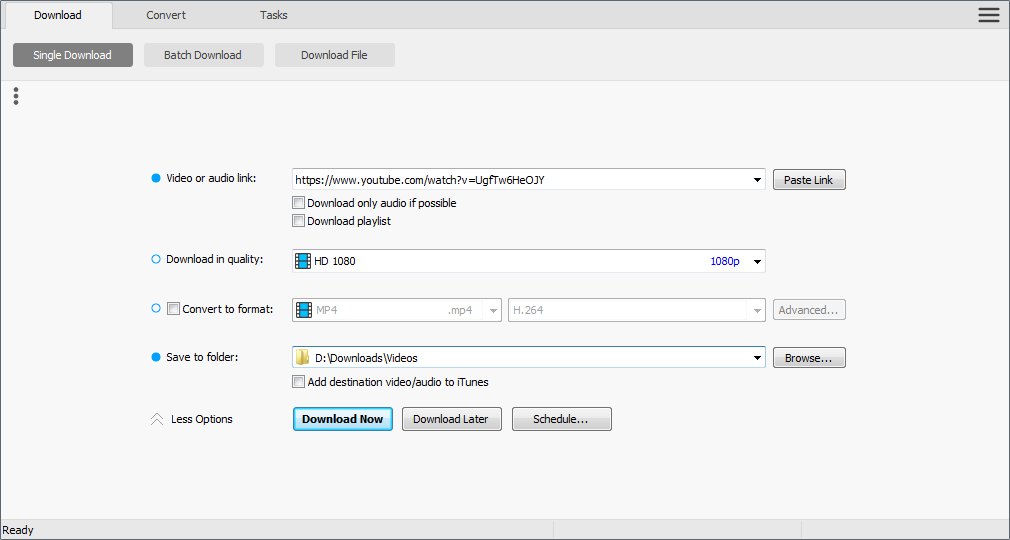Click the HD 1080 film quality icon
The image size is (1010, 540).
[x=303, y=261]
